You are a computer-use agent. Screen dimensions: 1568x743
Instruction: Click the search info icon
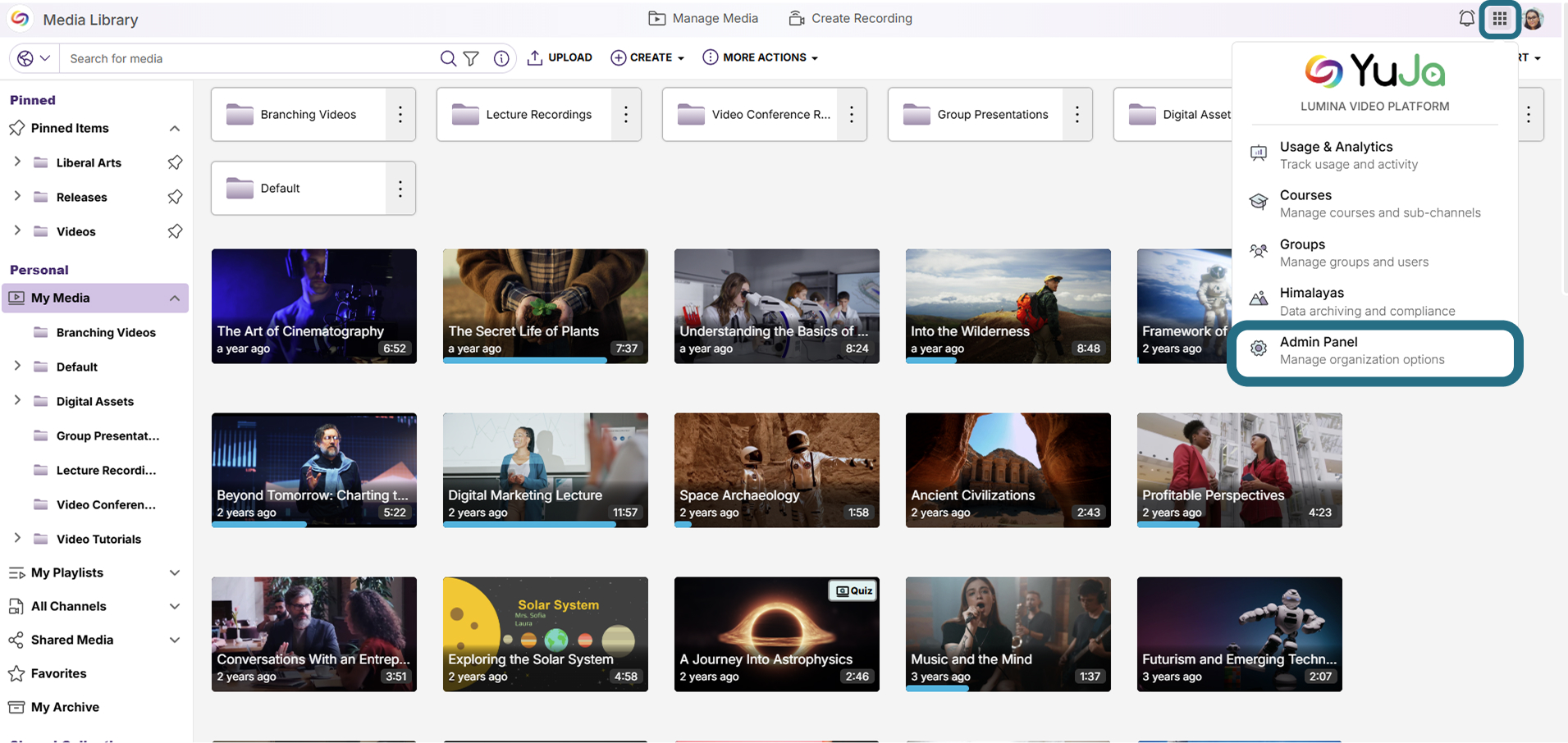coord(501,58)
